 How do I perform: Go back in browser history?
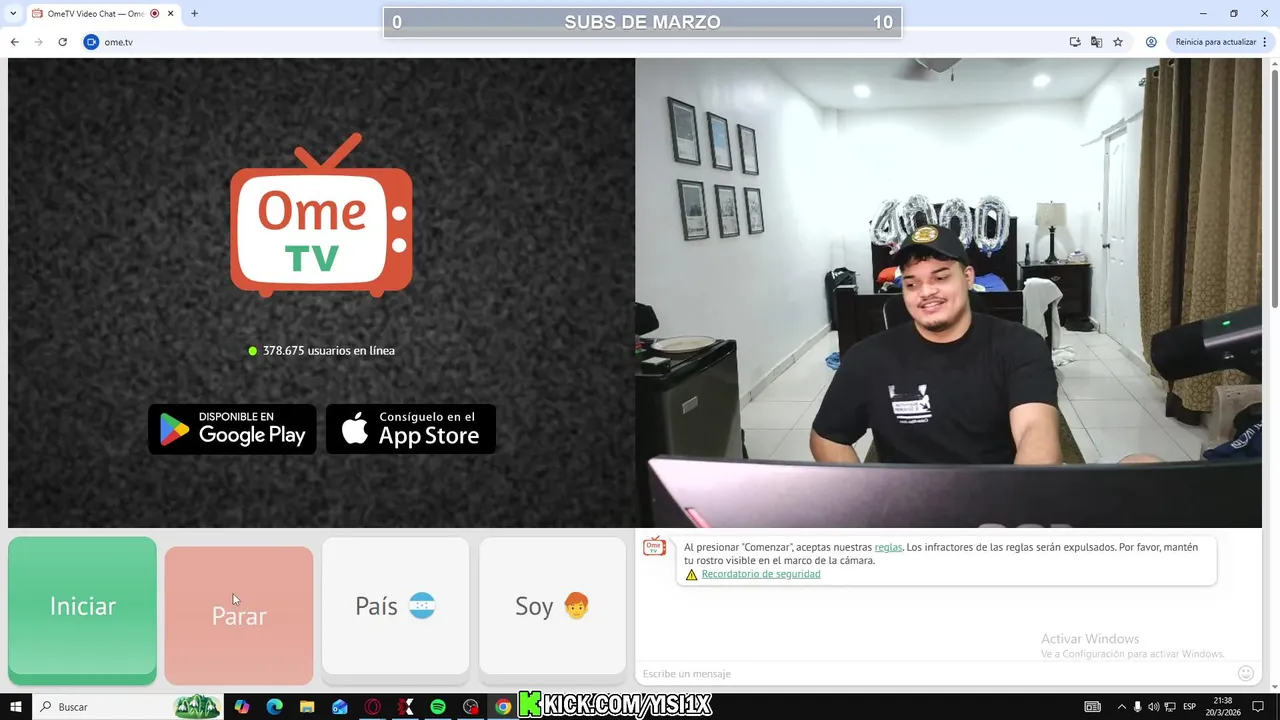[14, 42]
